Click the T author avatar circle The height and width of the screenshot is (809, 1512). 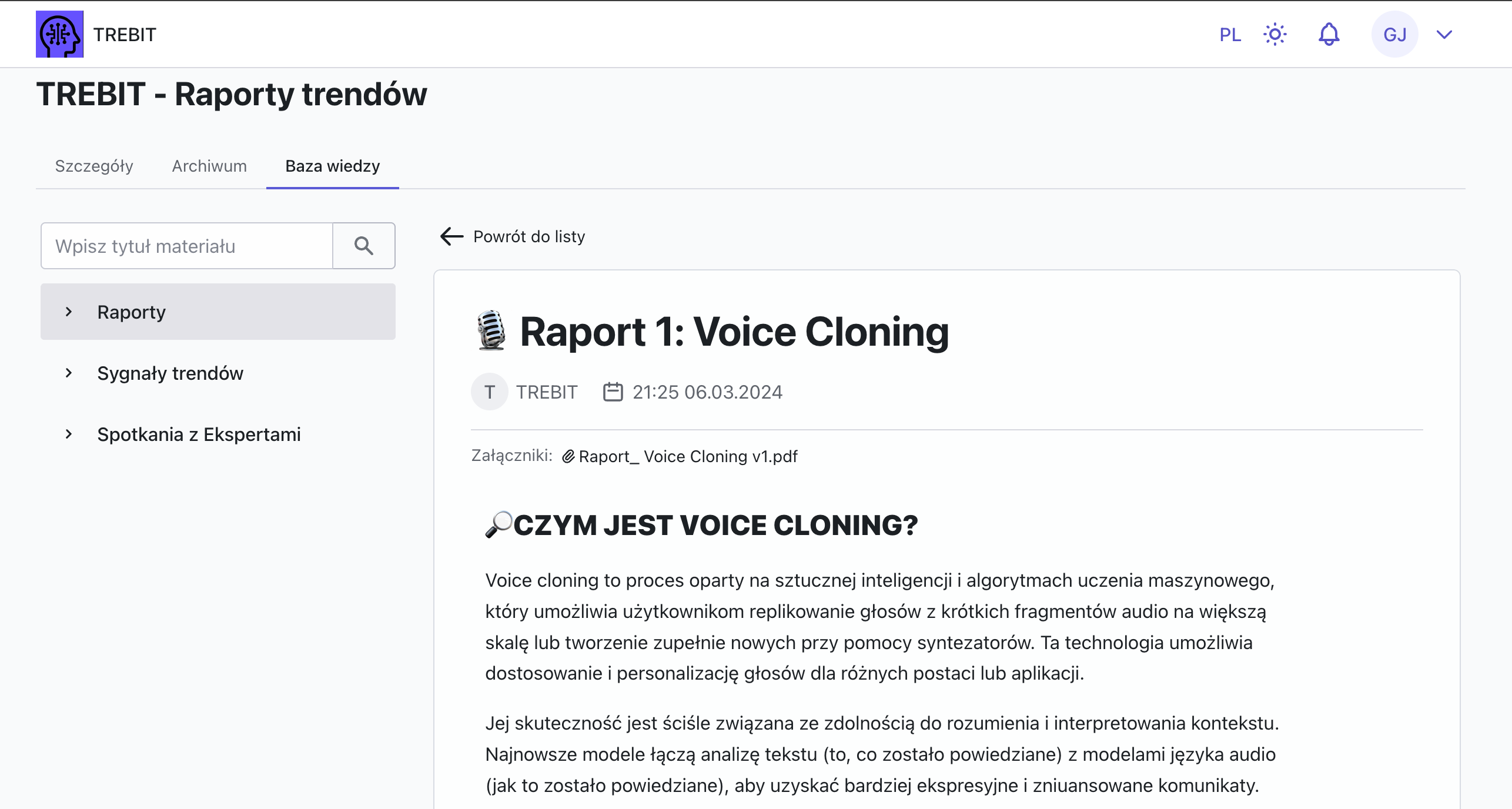[x=489, y=392]
